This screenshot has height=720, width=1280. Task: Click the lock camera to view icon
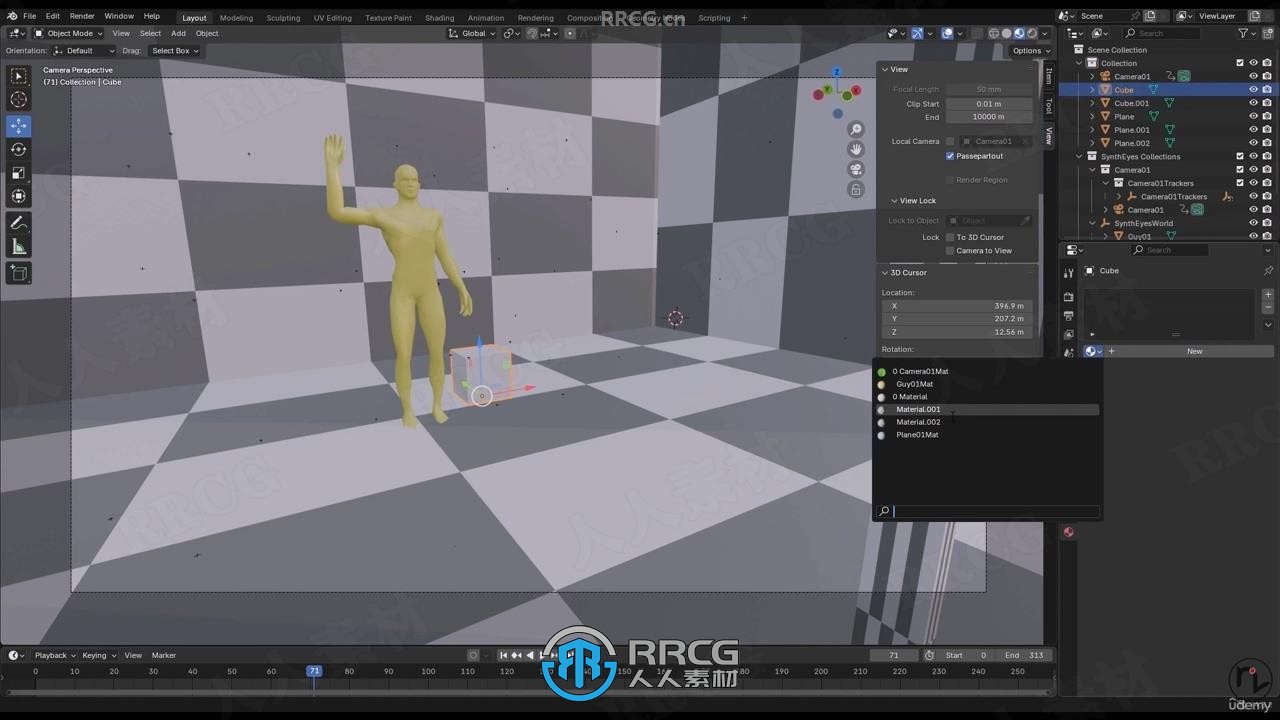(856, 189)
